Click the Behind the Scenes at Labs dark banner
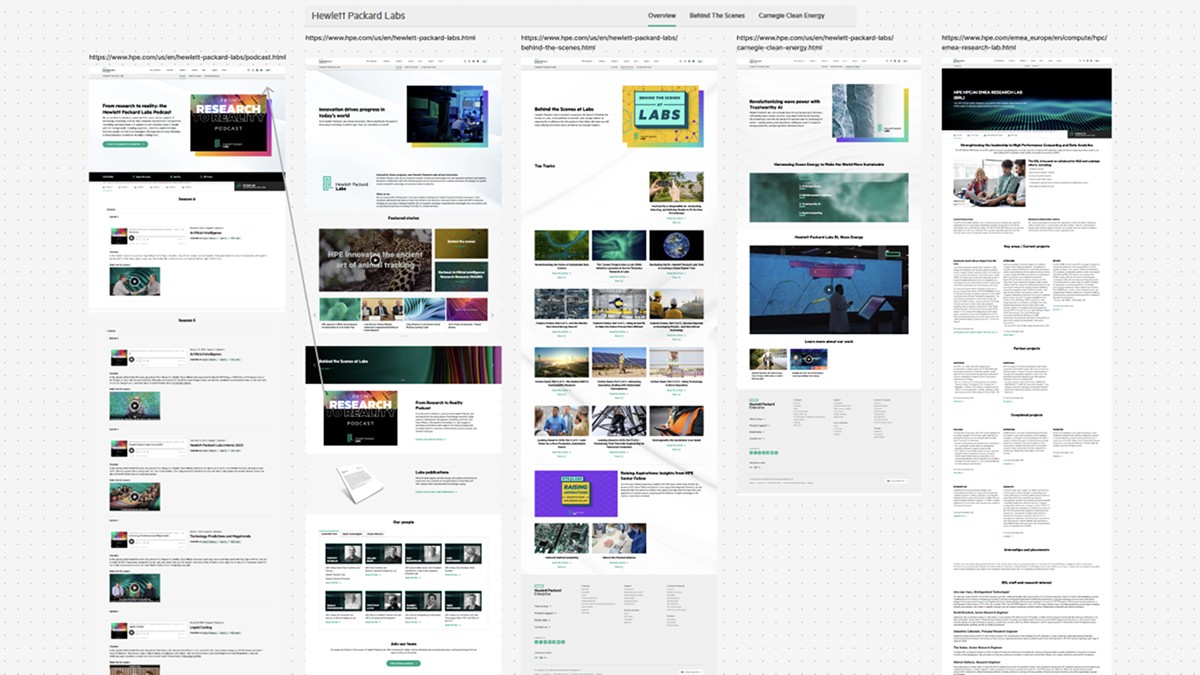1200x675 pixels. (403, 364)
